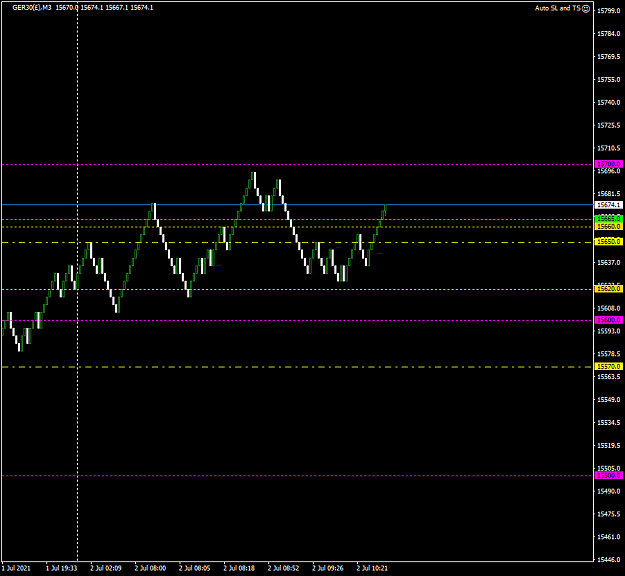Click the 15769.5 price scale value
The image size is (625, 576).
(609, 57)
